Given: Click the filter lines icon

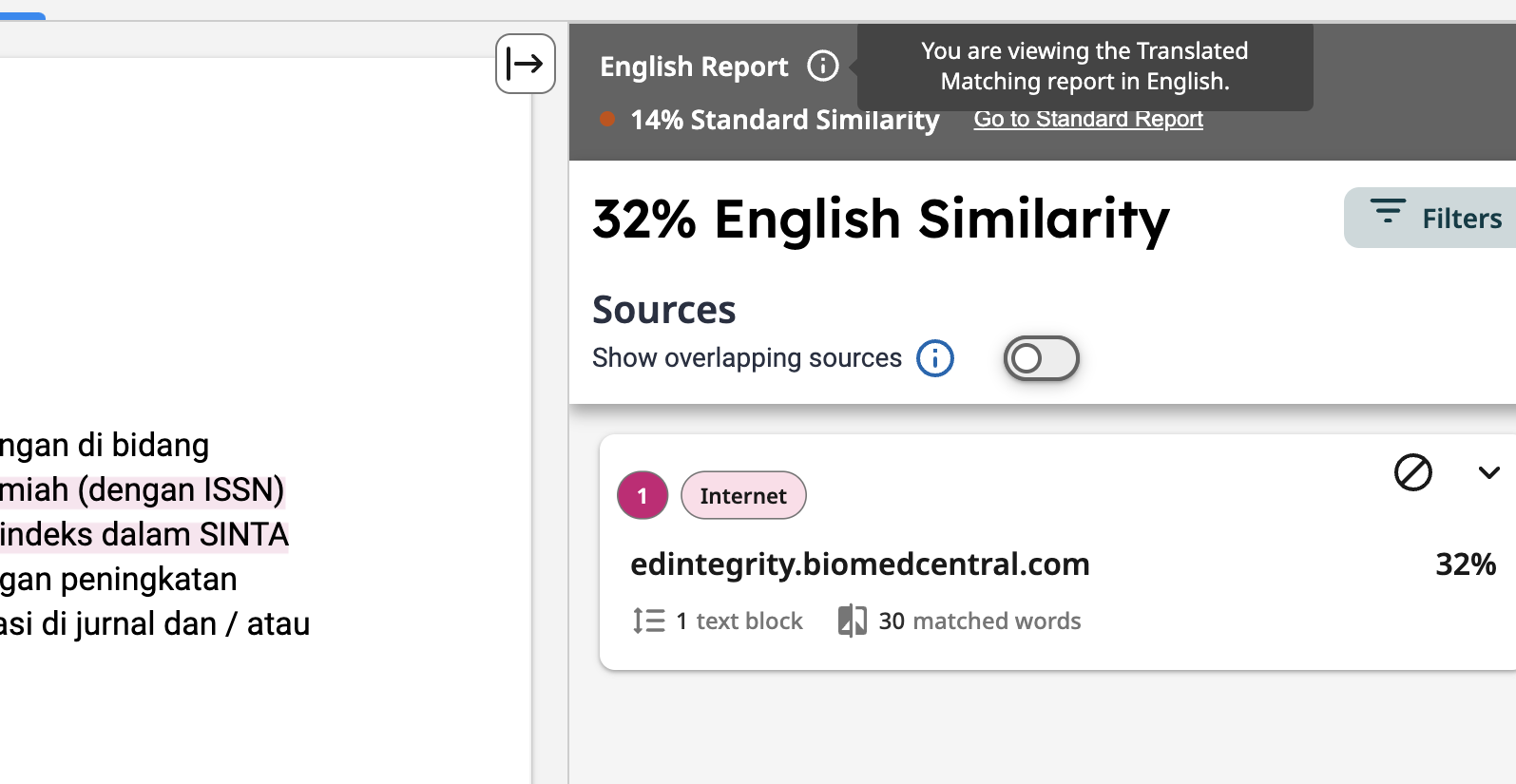Looking at the screenshot, I should pos(1388,211).
